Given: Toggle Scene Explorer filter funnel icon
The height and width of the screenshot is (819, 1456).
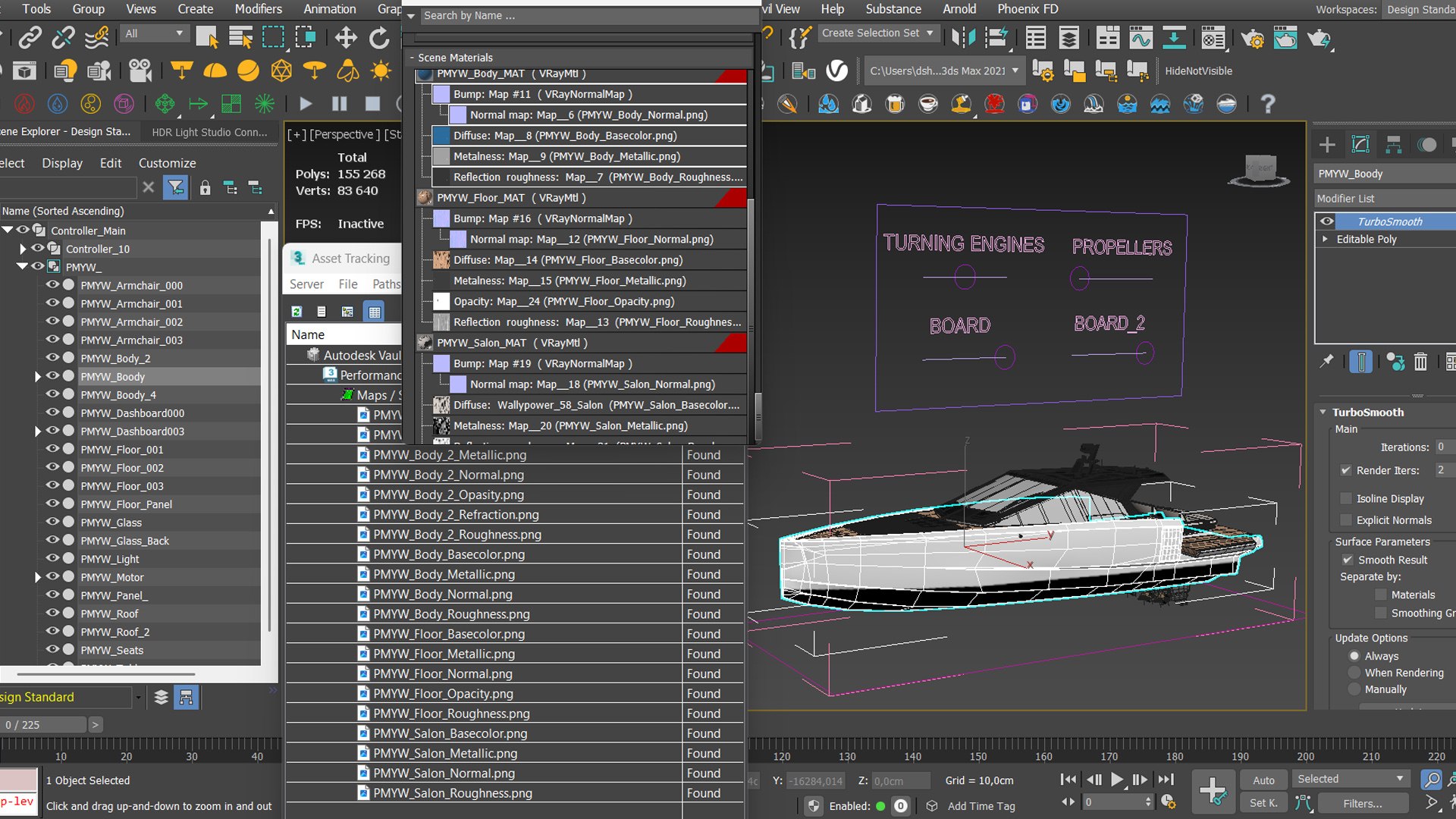Looking at the screenshot, I should pyautogui.click(x=176, y=187).
